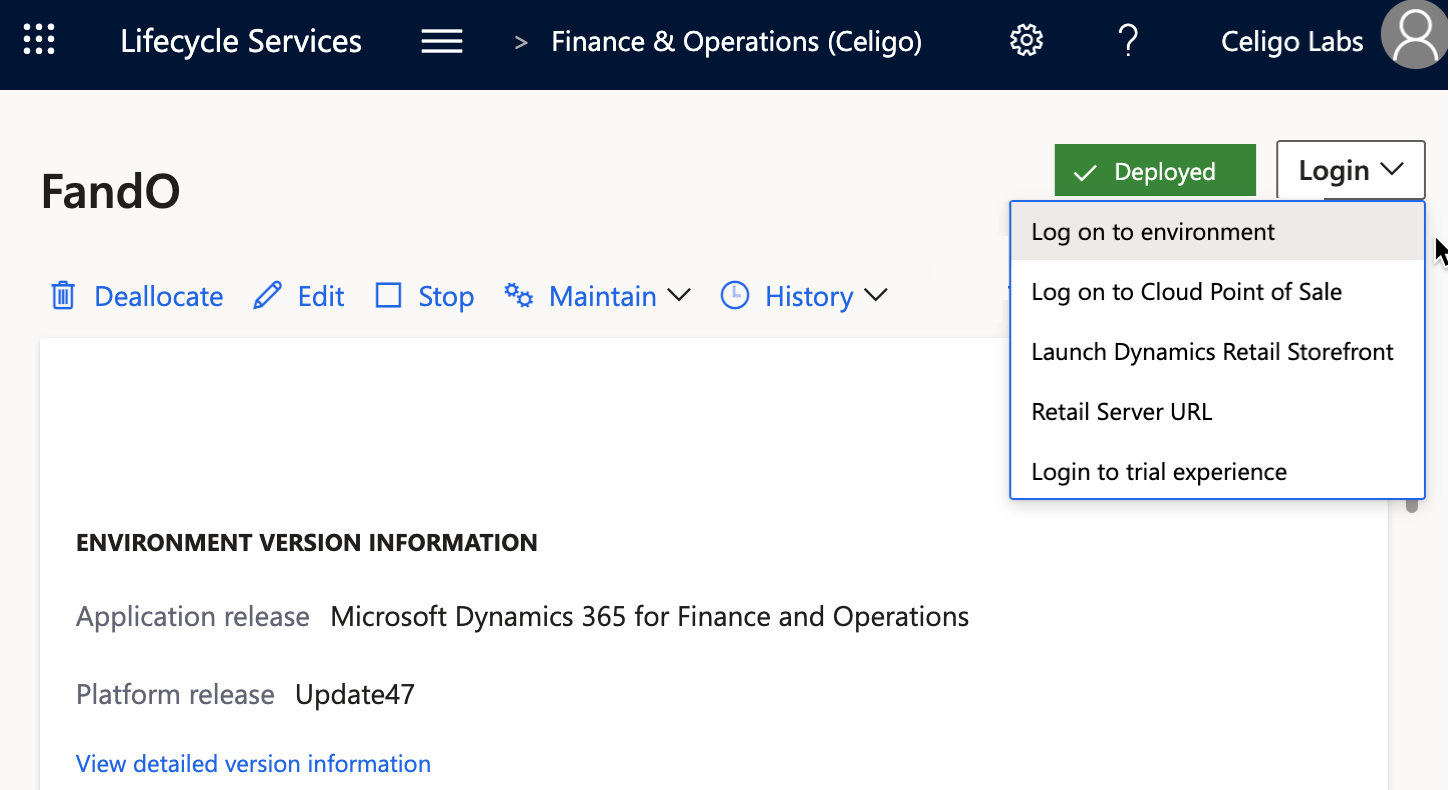
Task: Click Microsoft Dynamics 365 for Finance and Operations
Action: [649, 616]
